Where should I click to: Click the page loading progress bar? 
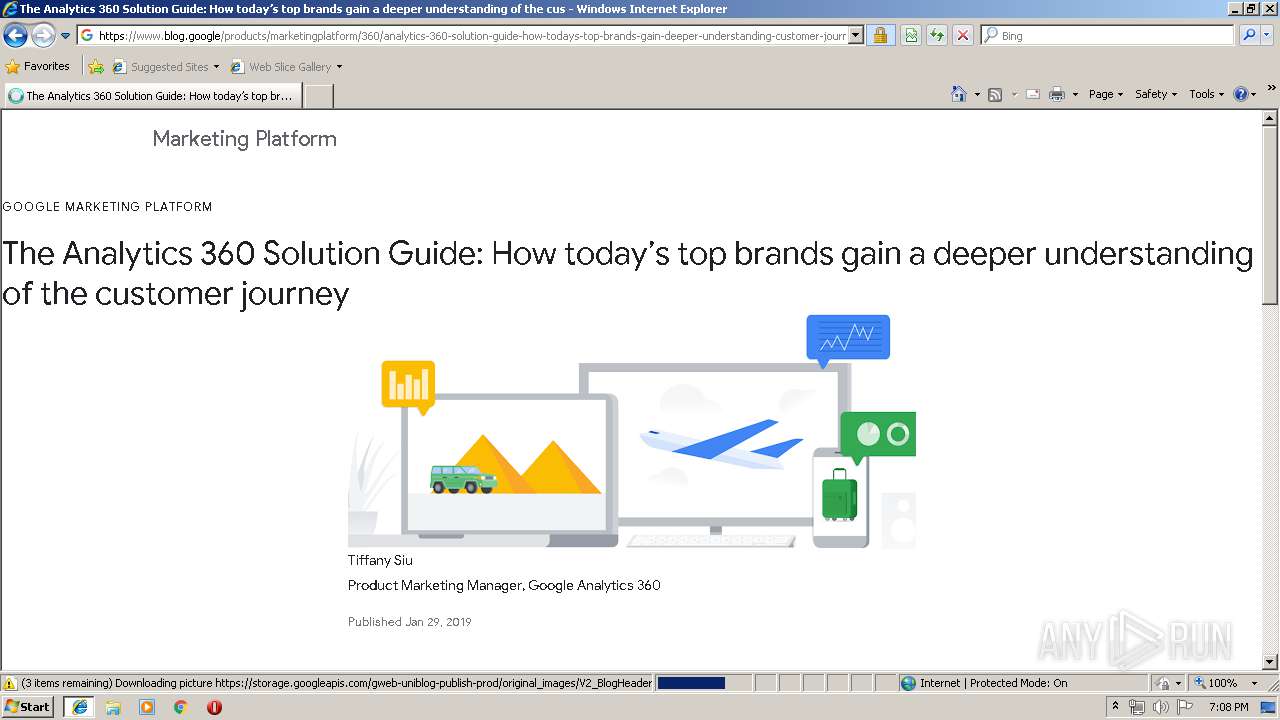coord(702,683)
